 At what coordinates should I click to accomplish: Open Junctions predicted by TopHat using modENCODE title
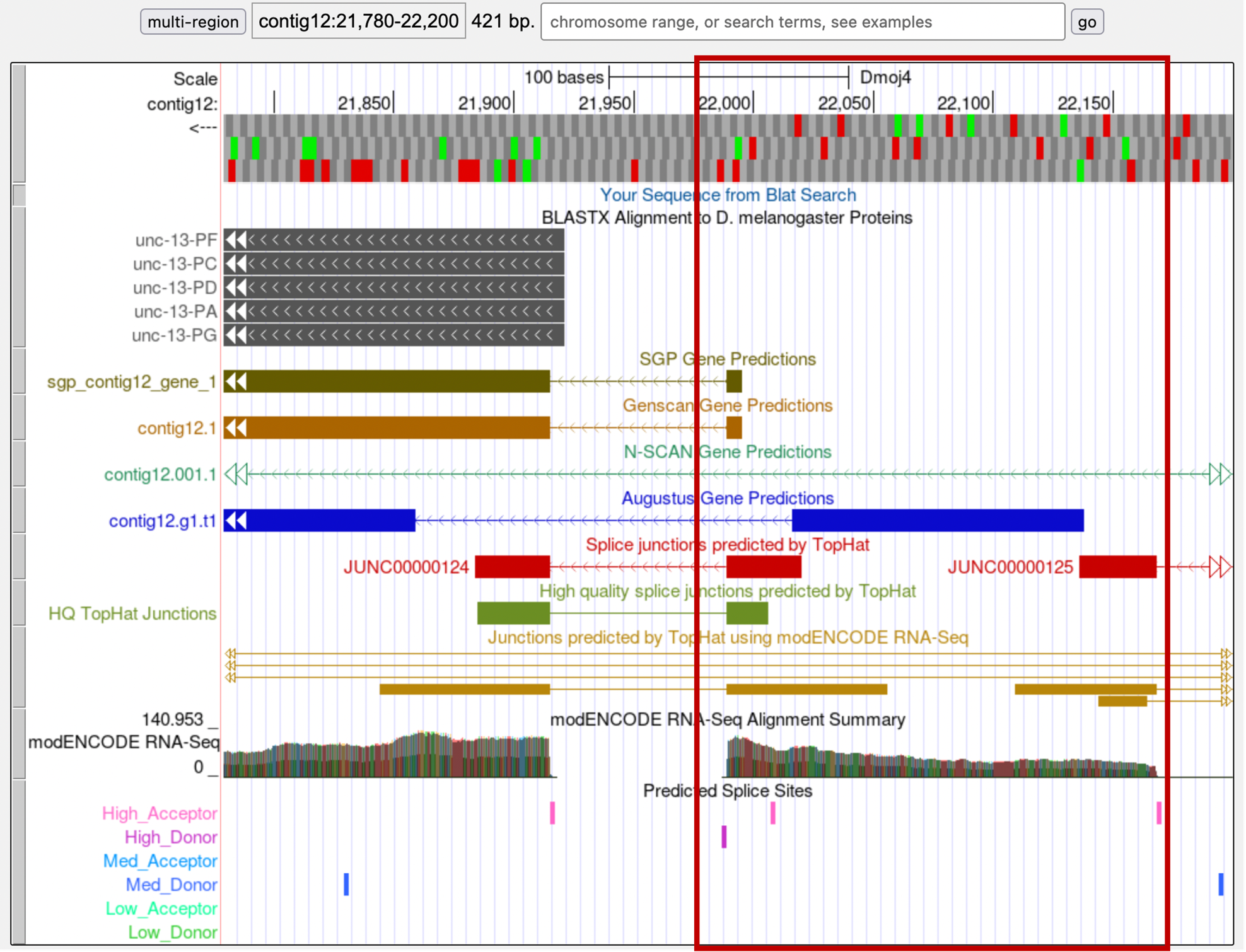[727, 637]
